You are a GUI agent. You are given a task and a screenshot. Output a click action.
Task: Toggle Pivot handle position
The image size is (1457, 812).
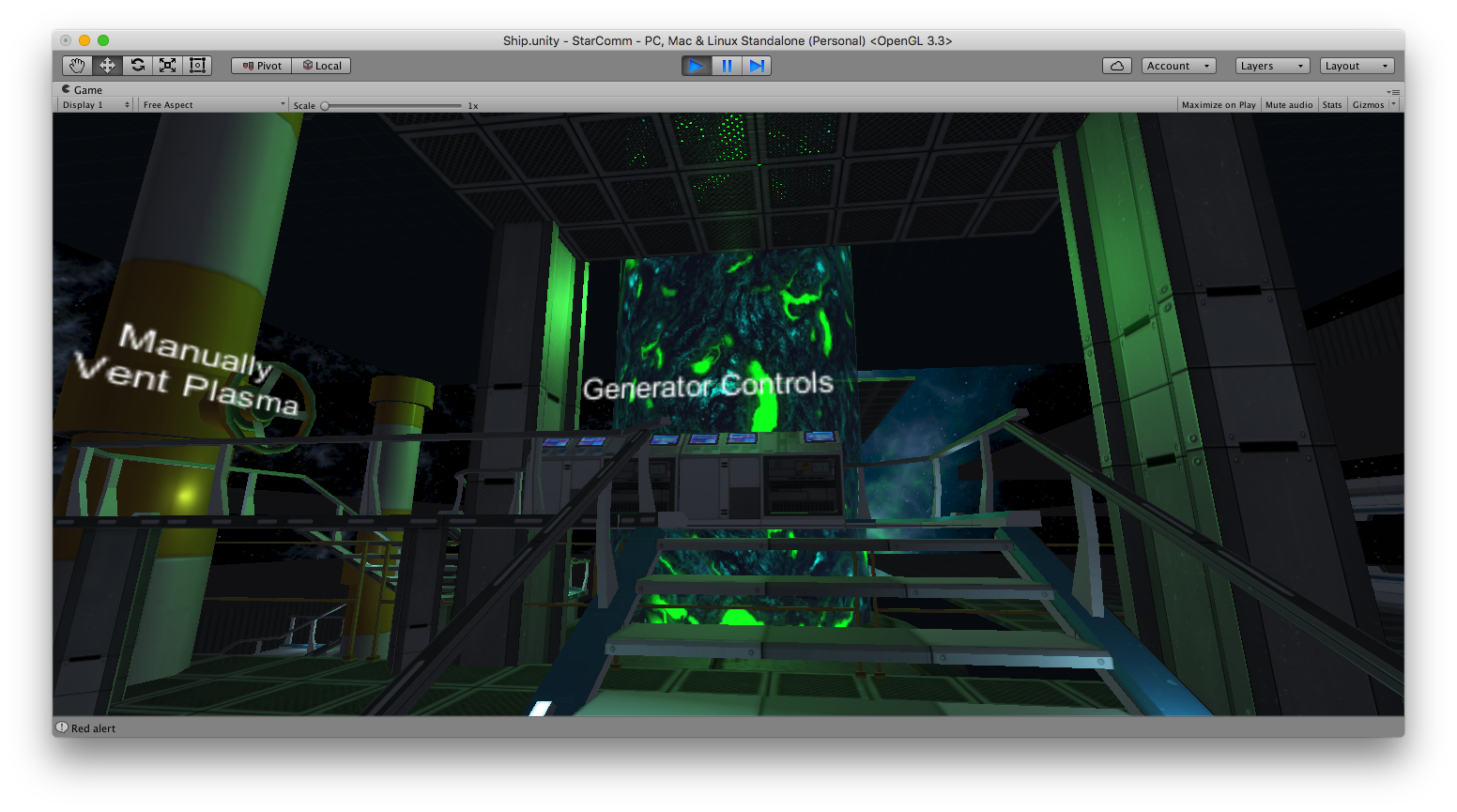coord(262,66)
